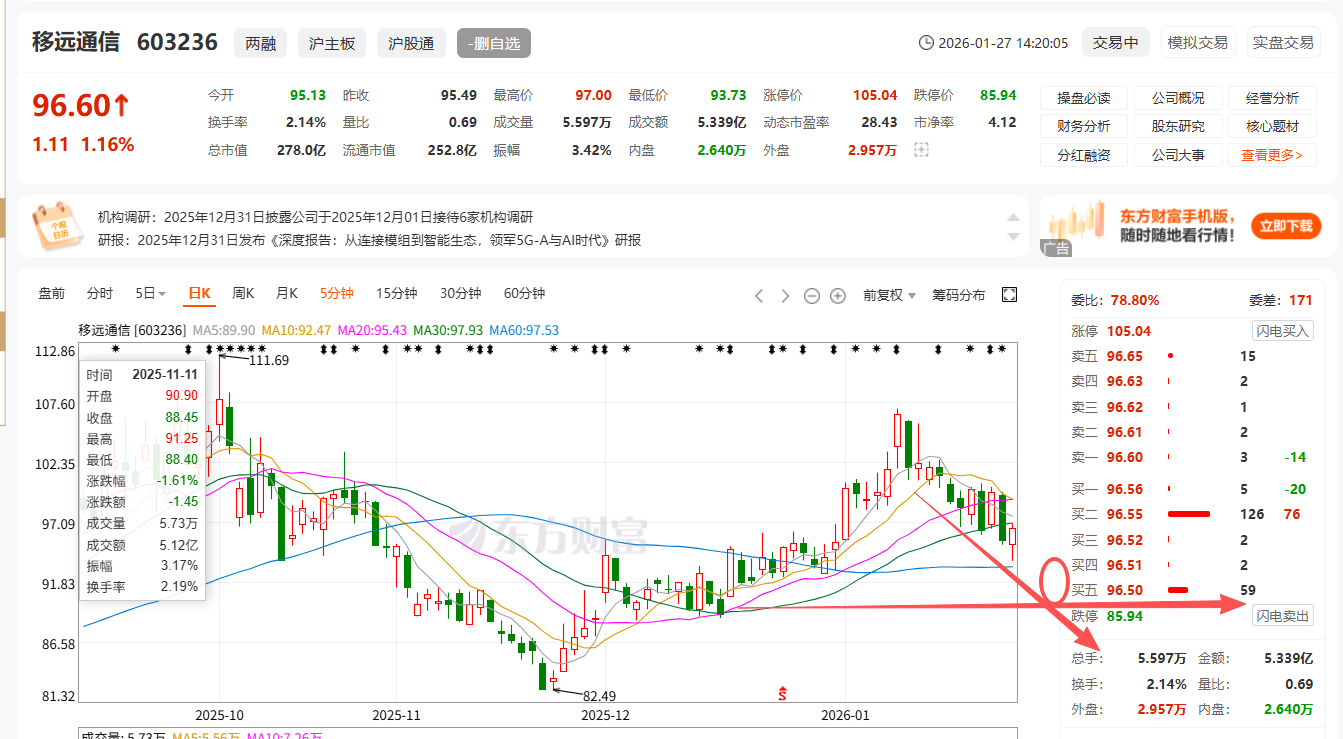Image resolution: width=1343 pixels, height=739 pixels.
Task: Click the 卖五 price 96.65
Action: 1124,356
